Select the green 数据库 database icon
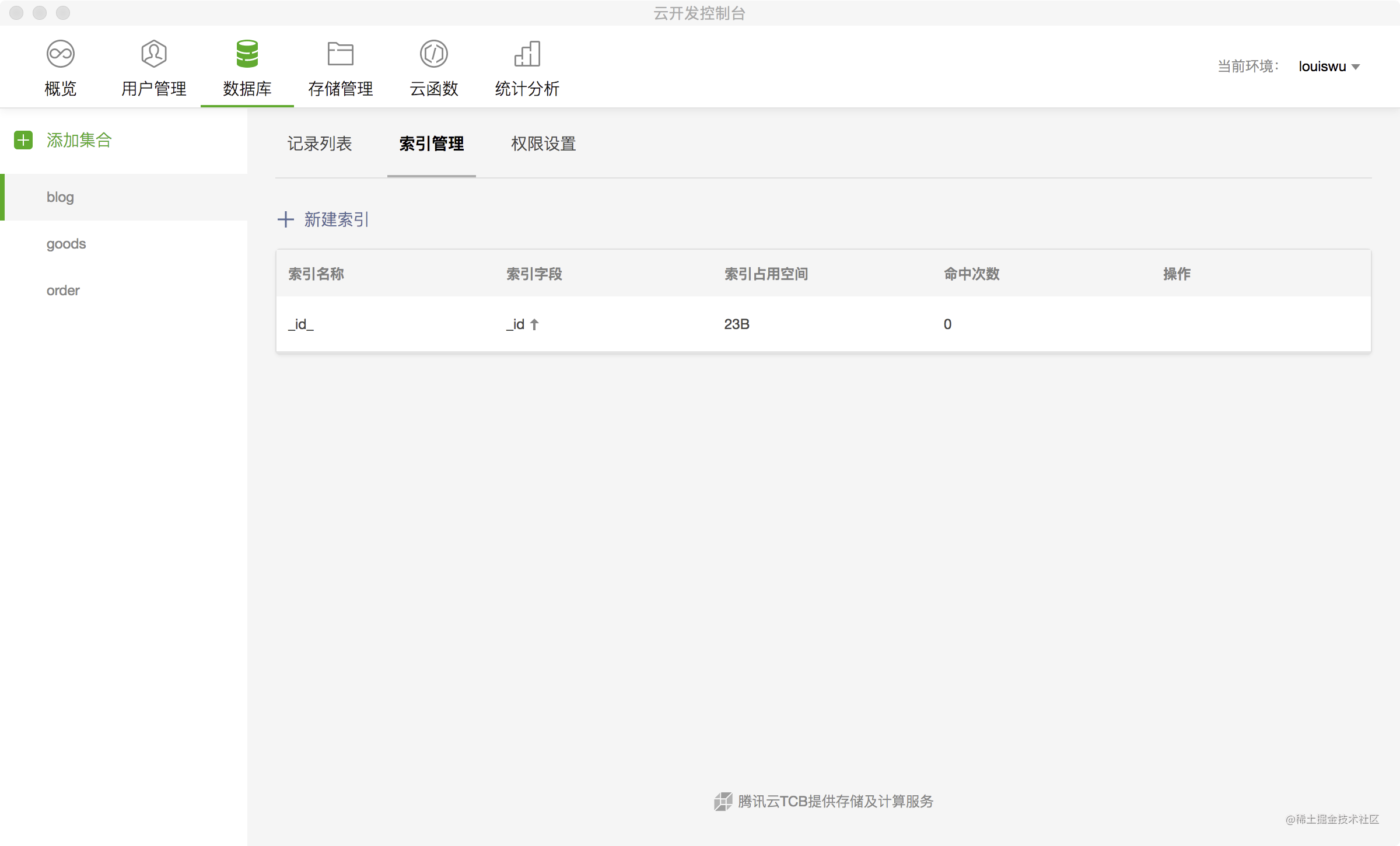The image size is (1400, 846). [247, 54]
